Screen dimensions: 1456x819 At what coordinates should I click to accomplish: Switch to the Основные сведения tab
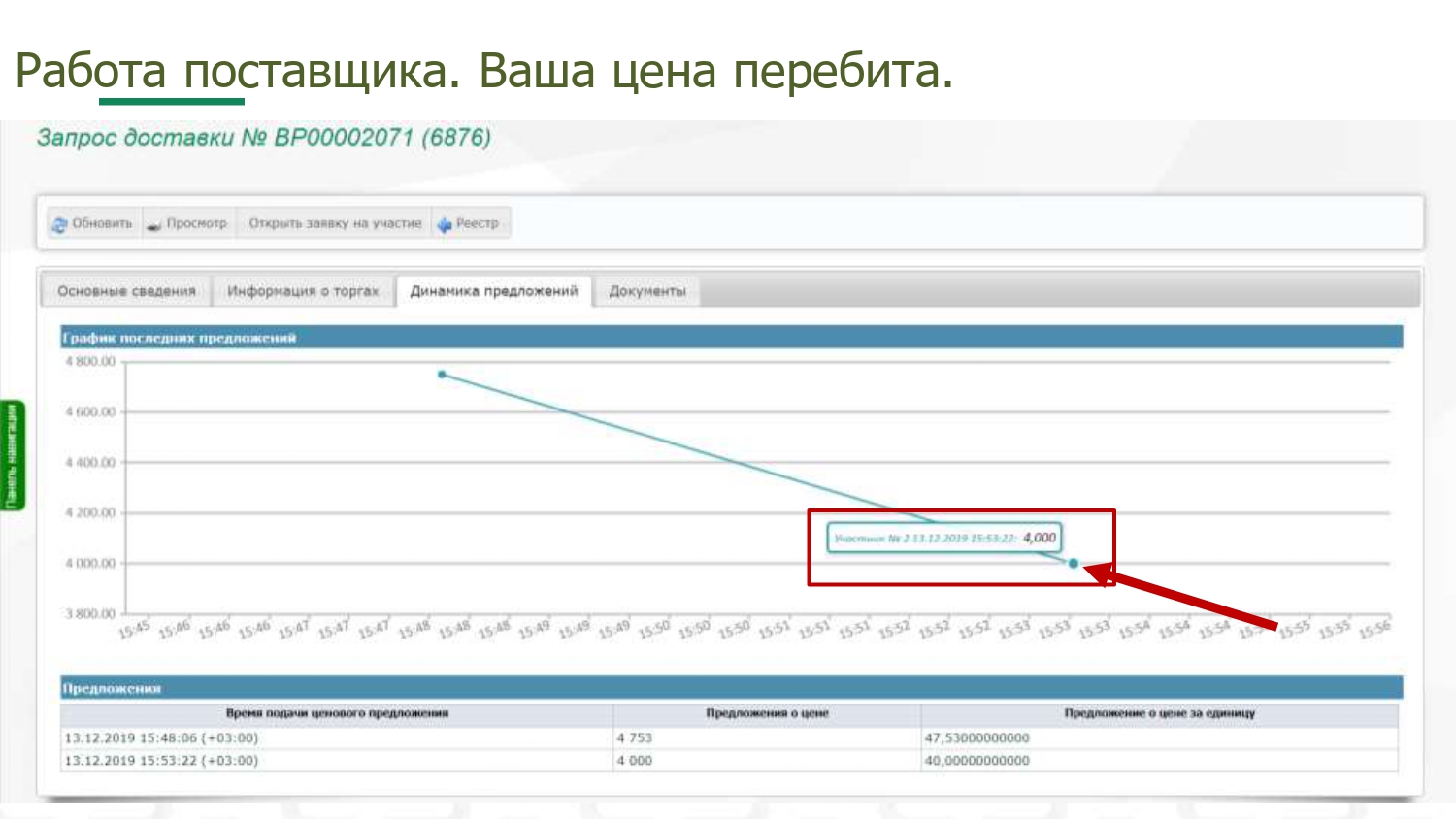[126, 291]
